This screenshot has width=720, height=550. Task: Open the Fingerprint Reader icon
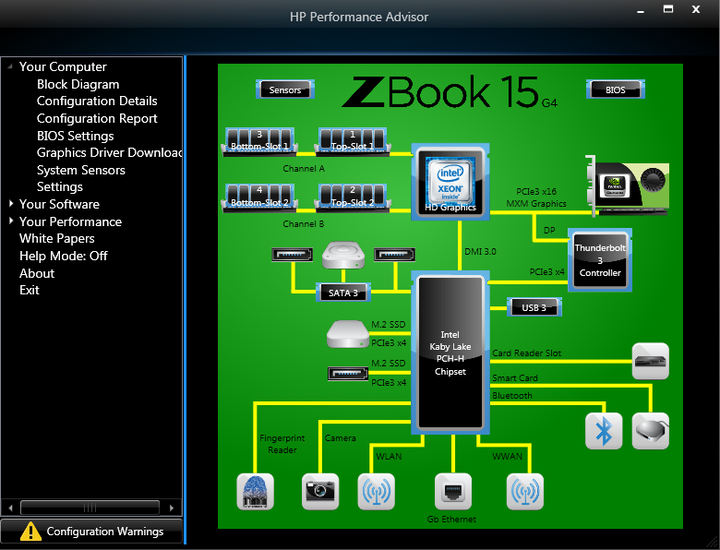click(255, 492)
